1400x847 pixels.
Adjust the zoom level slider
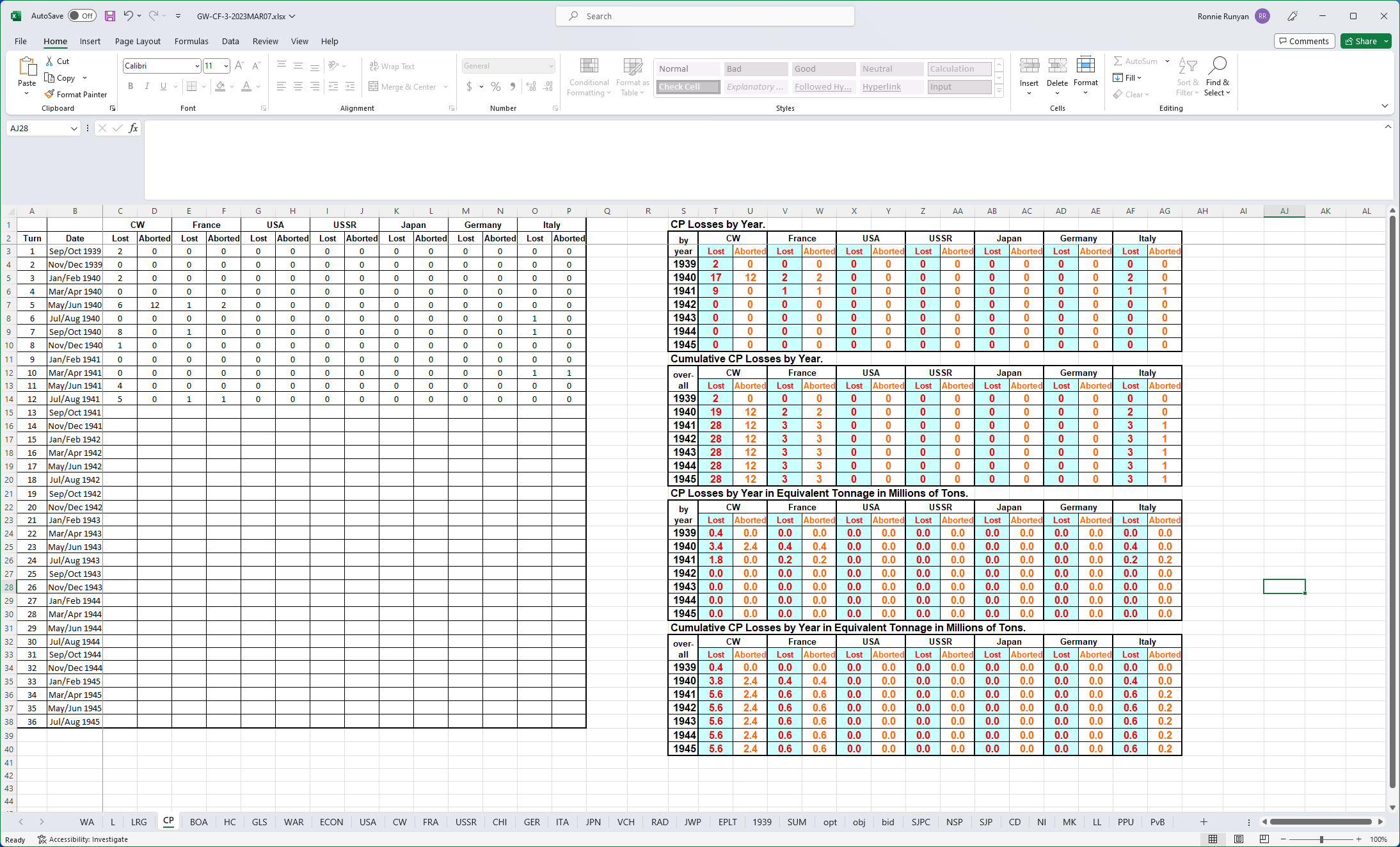1321,839
